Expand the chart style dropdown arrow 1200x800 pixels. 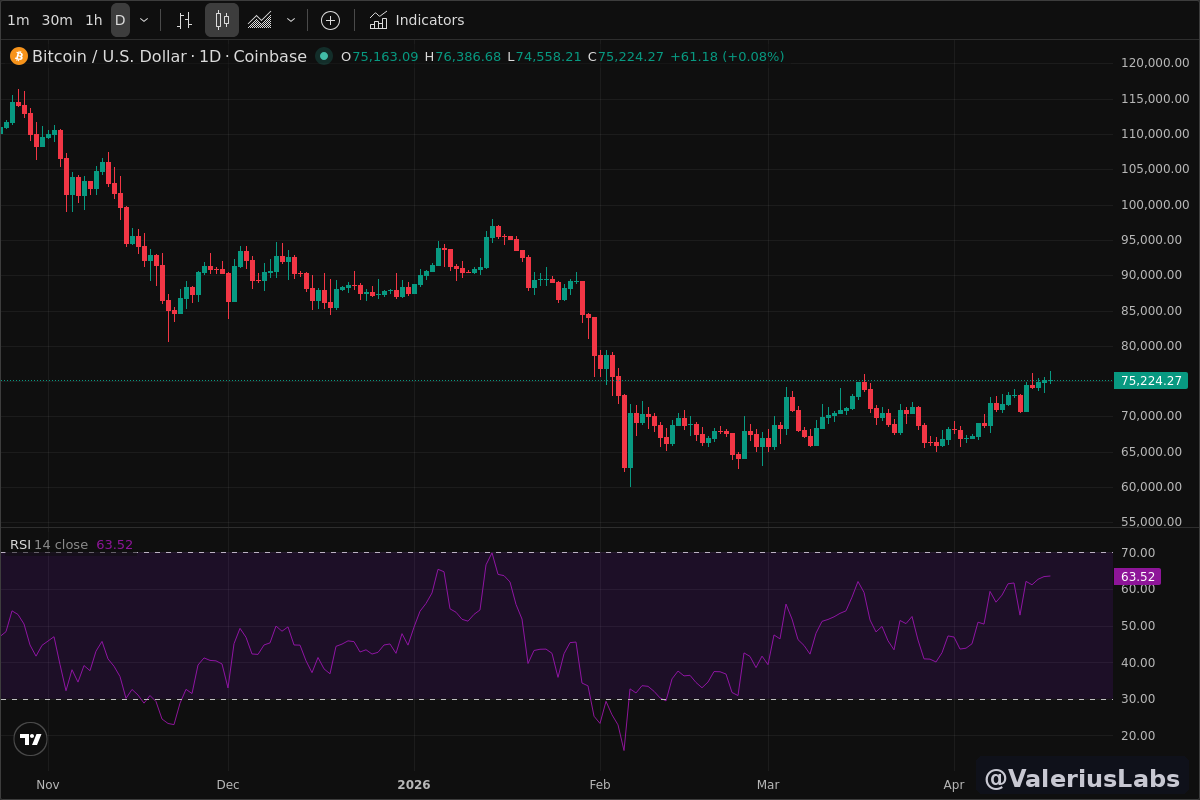tap(291, 20)
